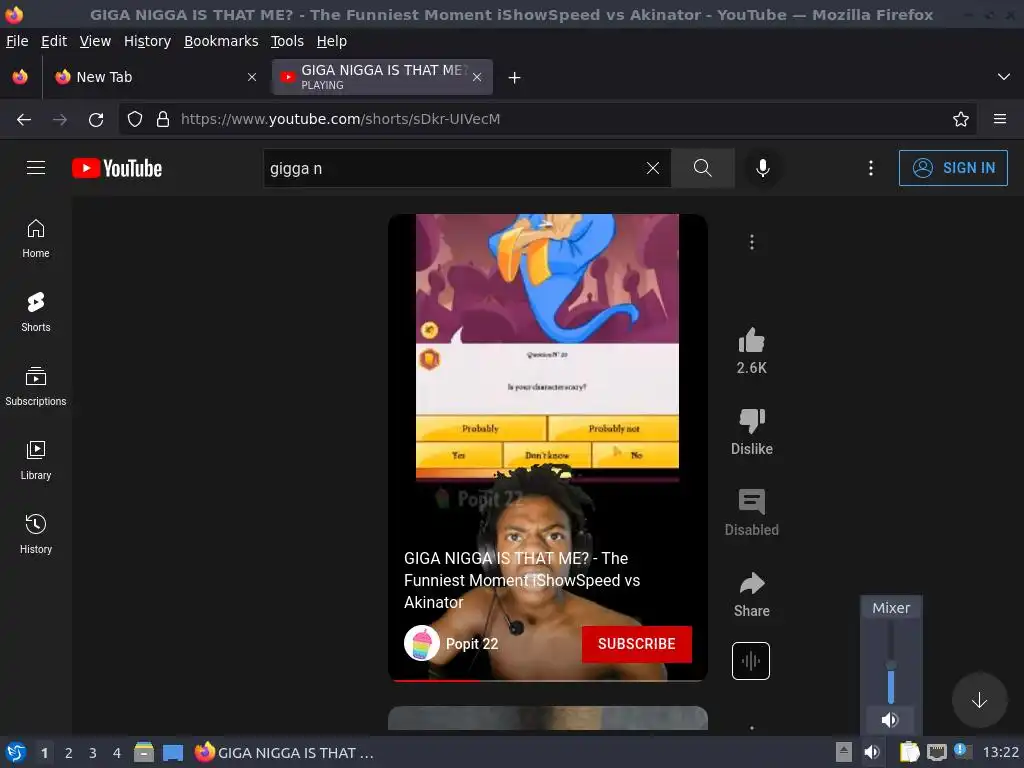
Task: Open the File menu
Action: coord(17,41)
